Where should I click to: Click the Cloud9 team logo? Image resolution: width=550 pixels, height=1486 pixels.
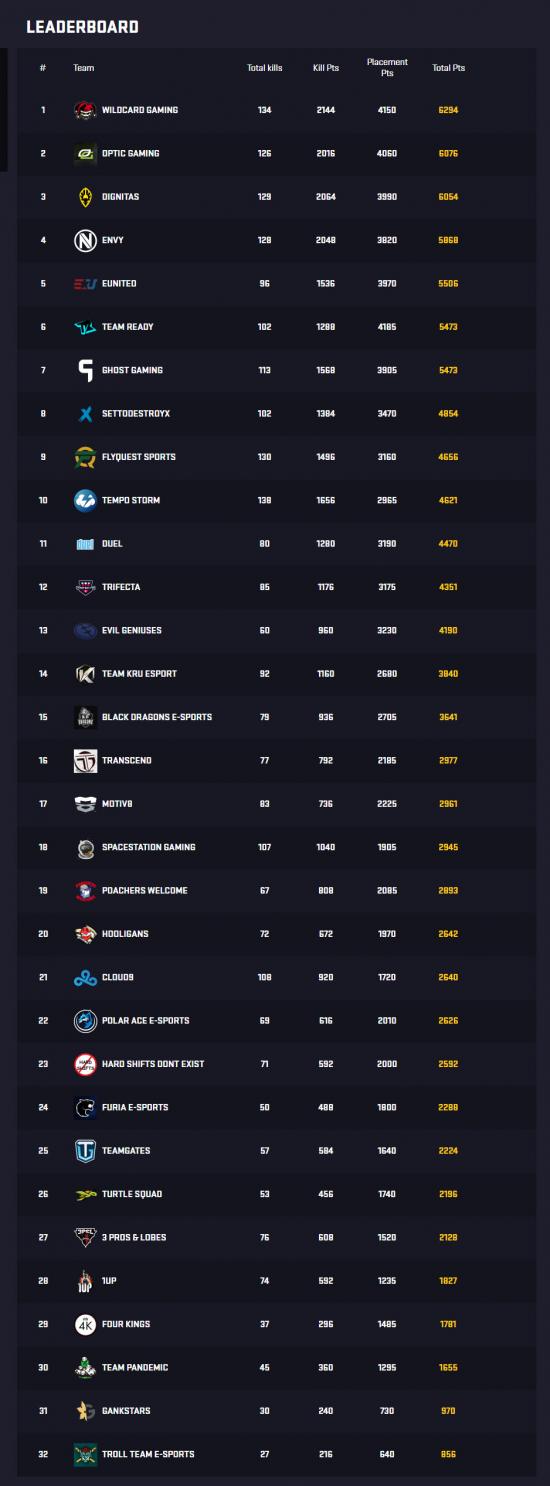pyautogui.click(x=85, y=977)
